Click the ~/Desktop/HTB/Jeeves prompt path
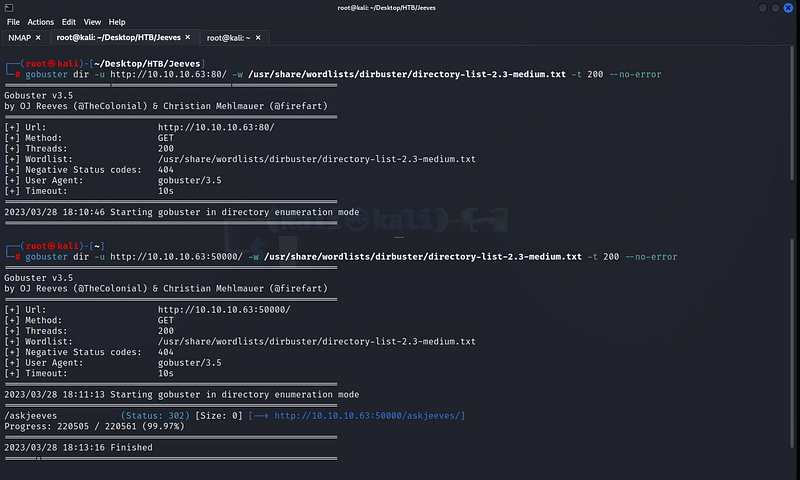 click(147, 64)
